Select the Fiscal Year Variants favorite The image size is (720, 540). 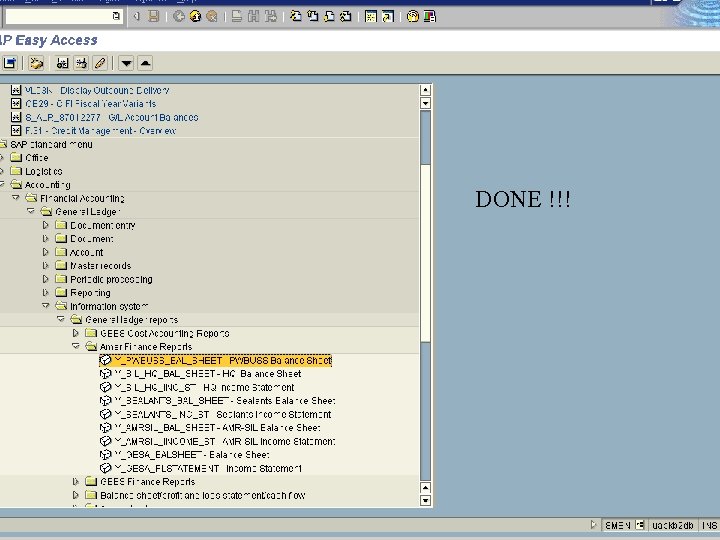[x=90, y=103]
